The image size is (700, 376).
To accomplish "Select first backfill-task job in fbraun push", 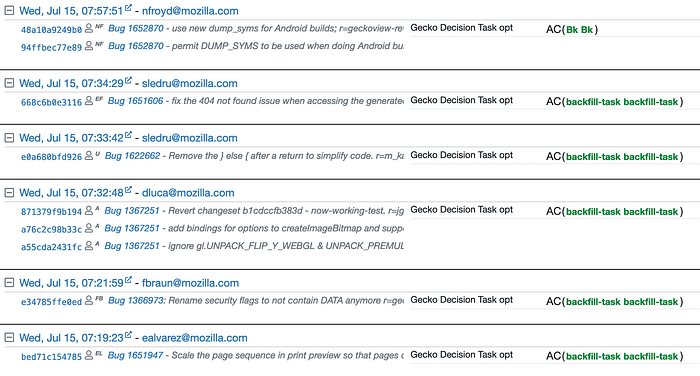I will pyautogui.click(x=593, y=302).
